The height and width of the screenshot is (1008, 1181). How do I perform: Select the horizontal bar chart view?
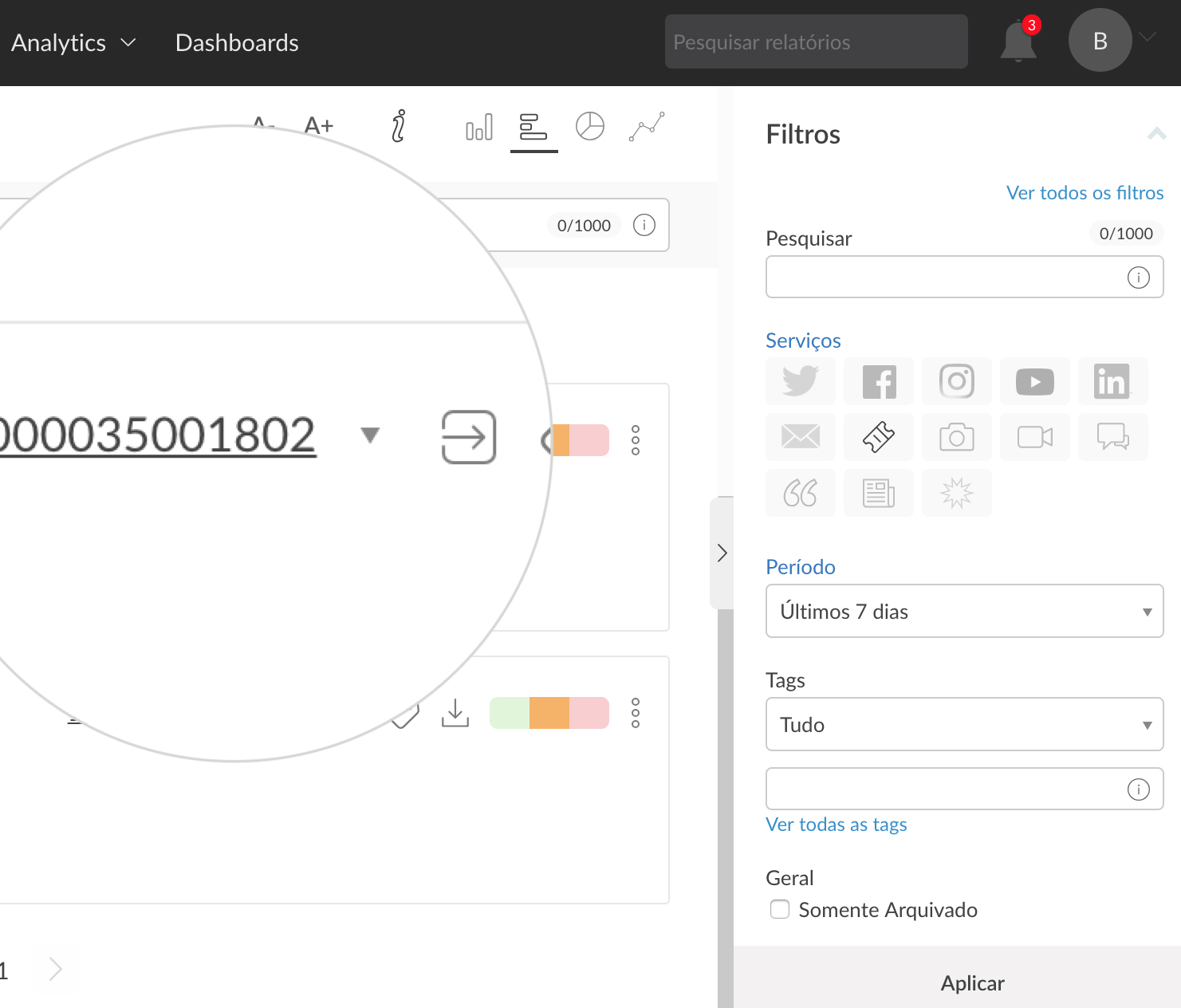click(x=533, y=128)
